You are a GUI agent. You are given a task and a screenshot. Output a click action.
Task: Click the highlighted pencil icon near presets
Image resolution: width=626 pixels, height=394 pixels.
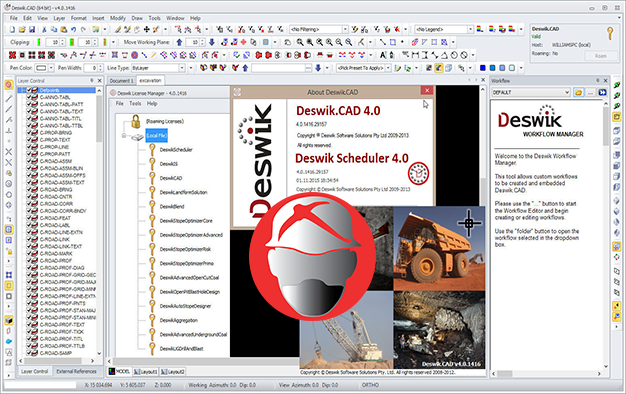click(438, 68)
